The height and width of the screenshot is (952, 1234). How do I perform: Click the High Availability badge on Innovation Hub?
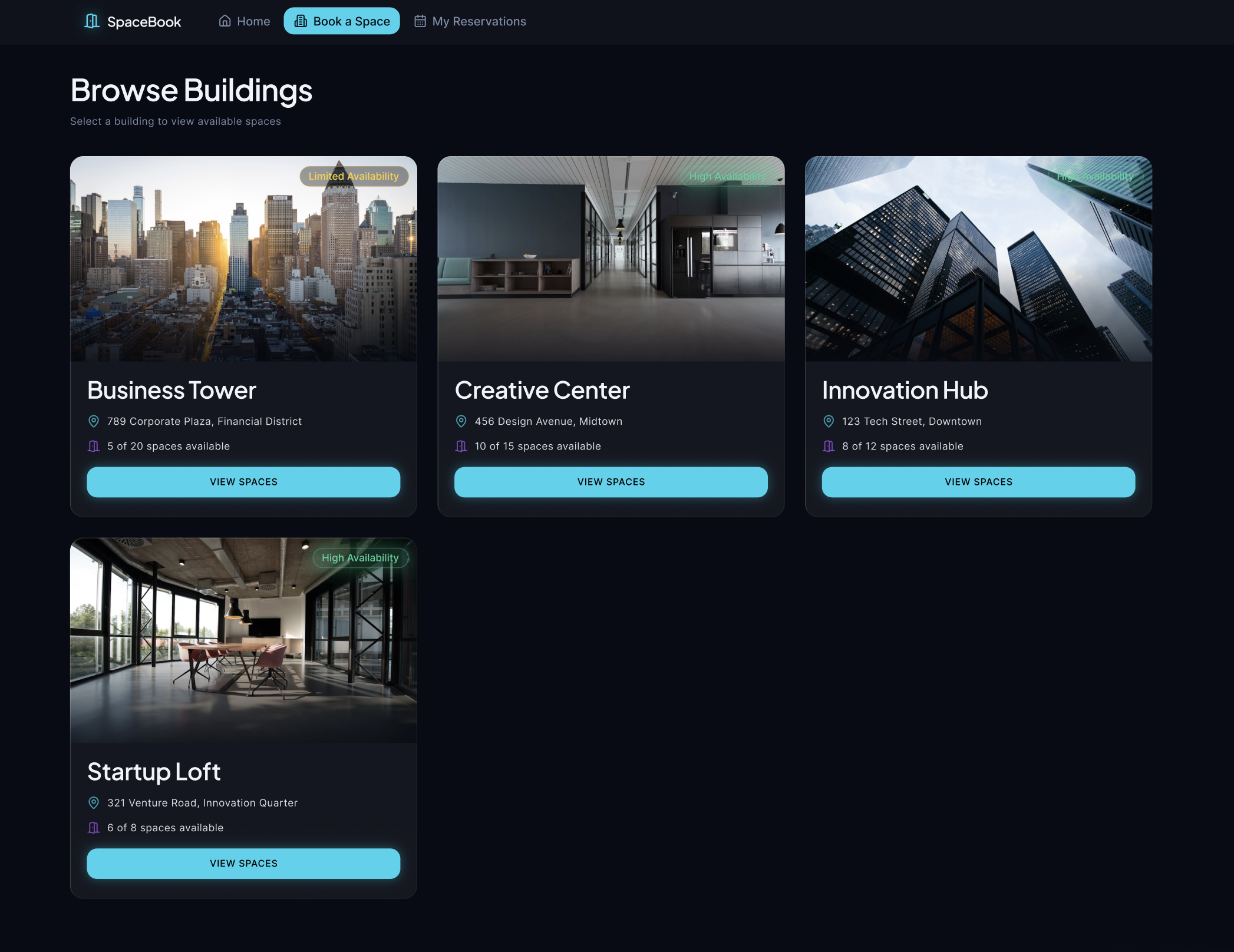click(1095, 176)
